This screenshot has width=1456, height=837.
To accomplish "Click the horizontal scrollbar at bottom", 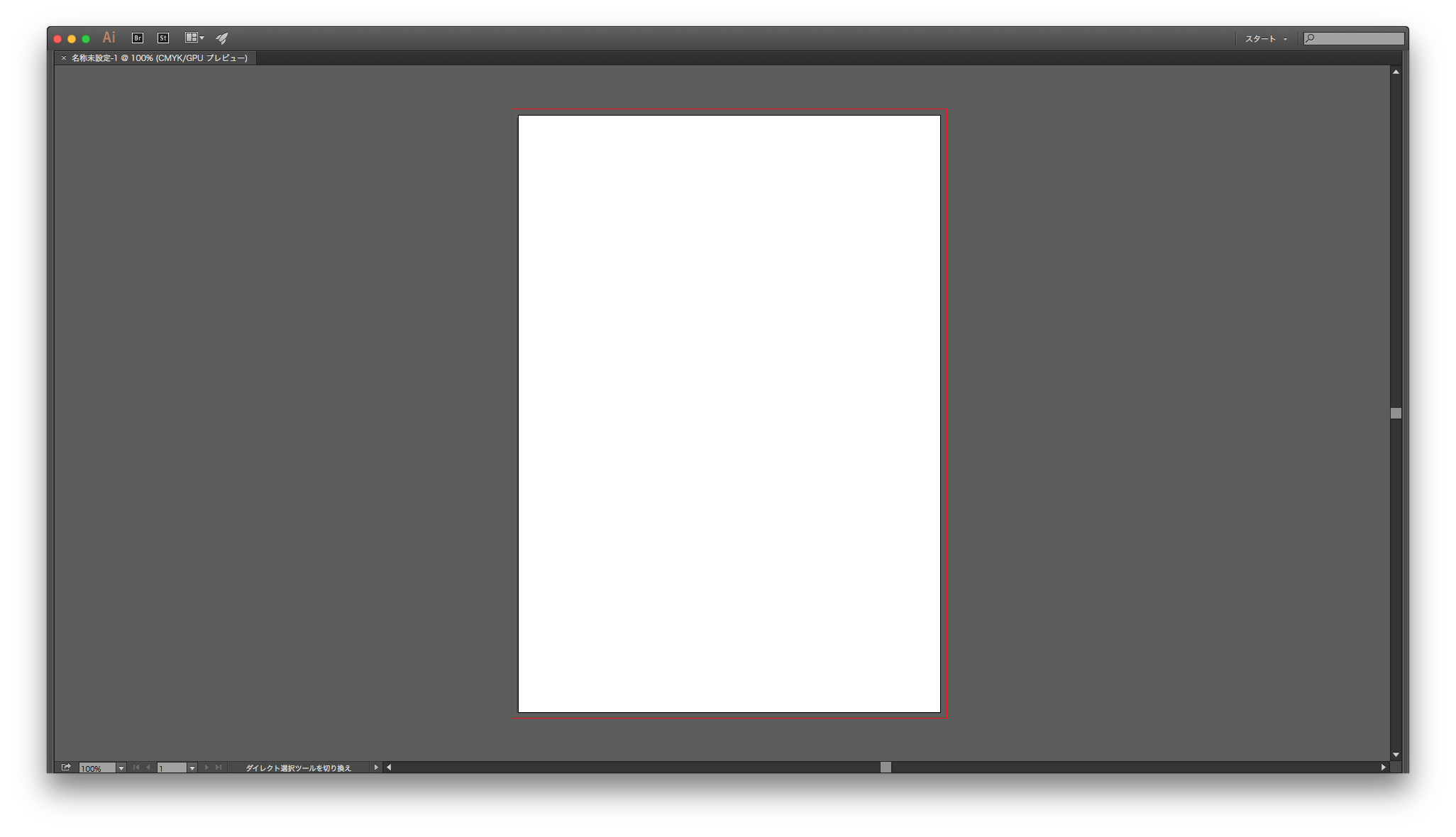I will pyautogui.click(x=884, y=767).
